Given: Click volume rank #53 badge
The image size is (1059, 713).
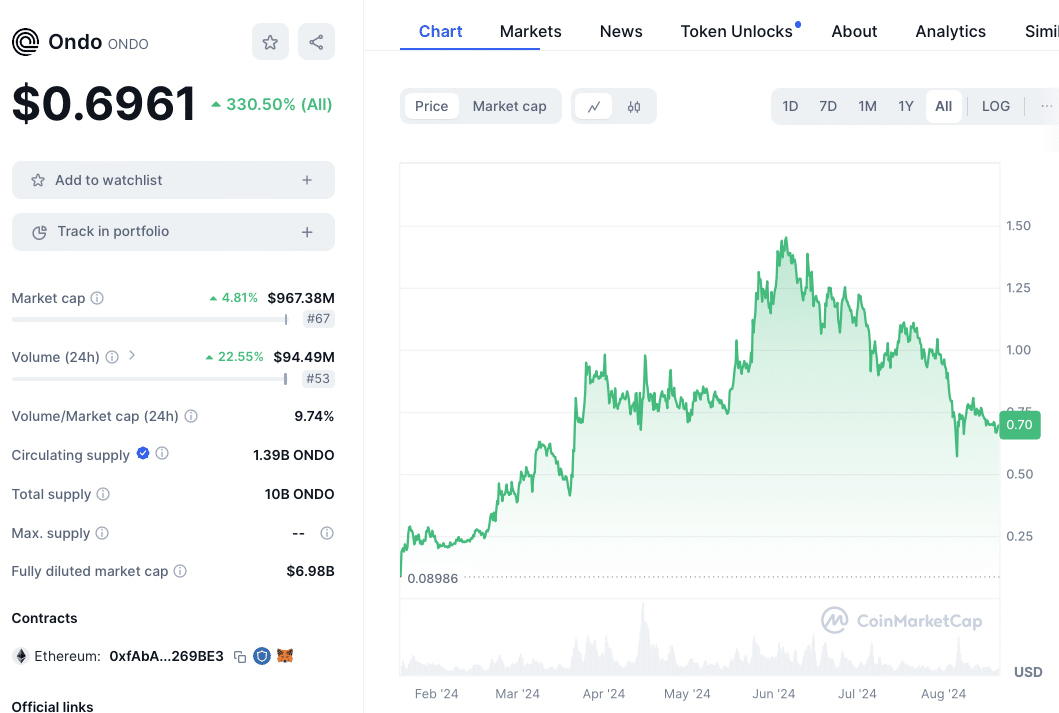Looking at the screenshot, I should click(318, 379).
